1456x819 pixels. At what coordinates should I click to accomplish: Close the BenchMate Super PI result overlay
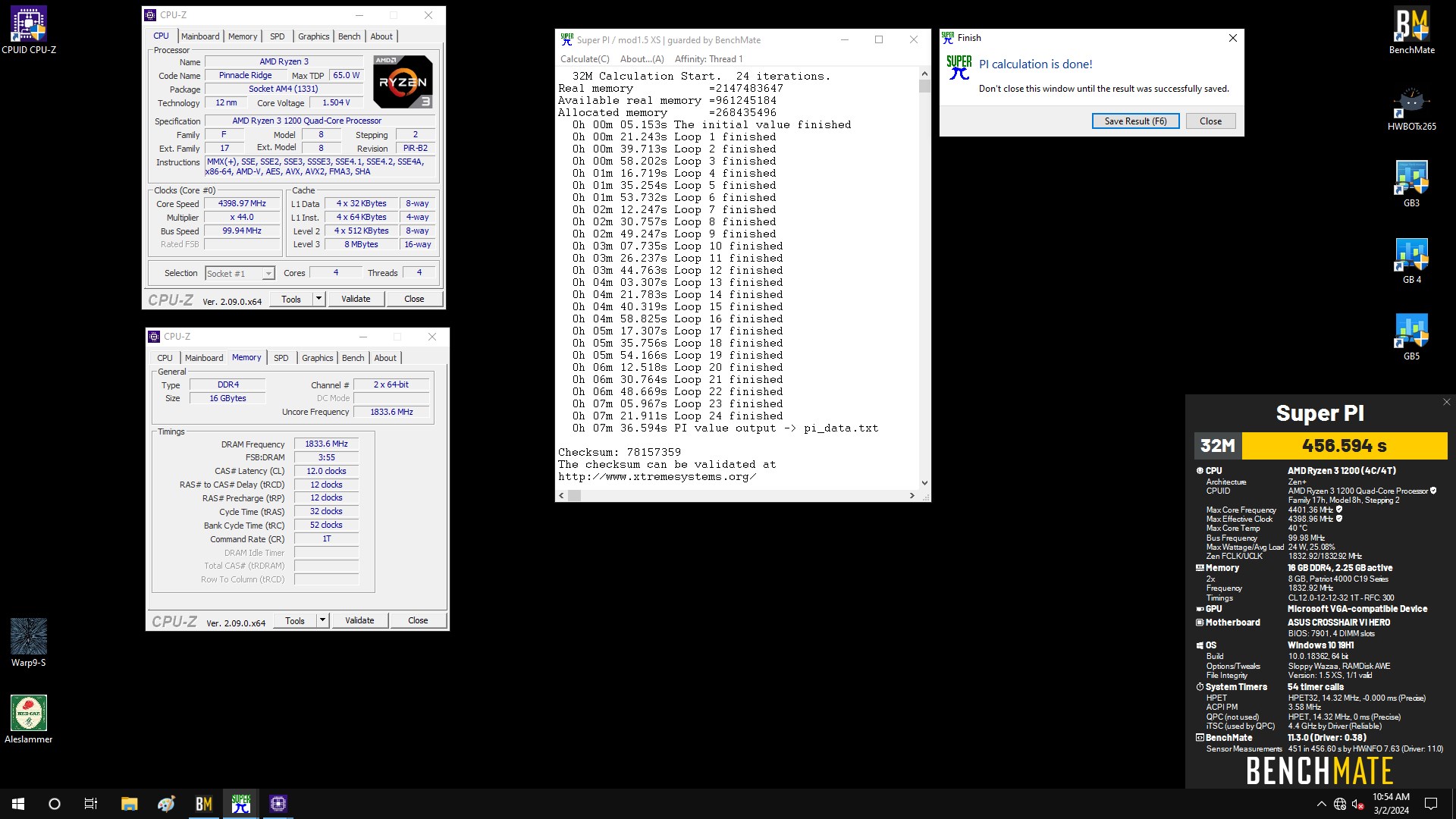(x=1446, y=403)
